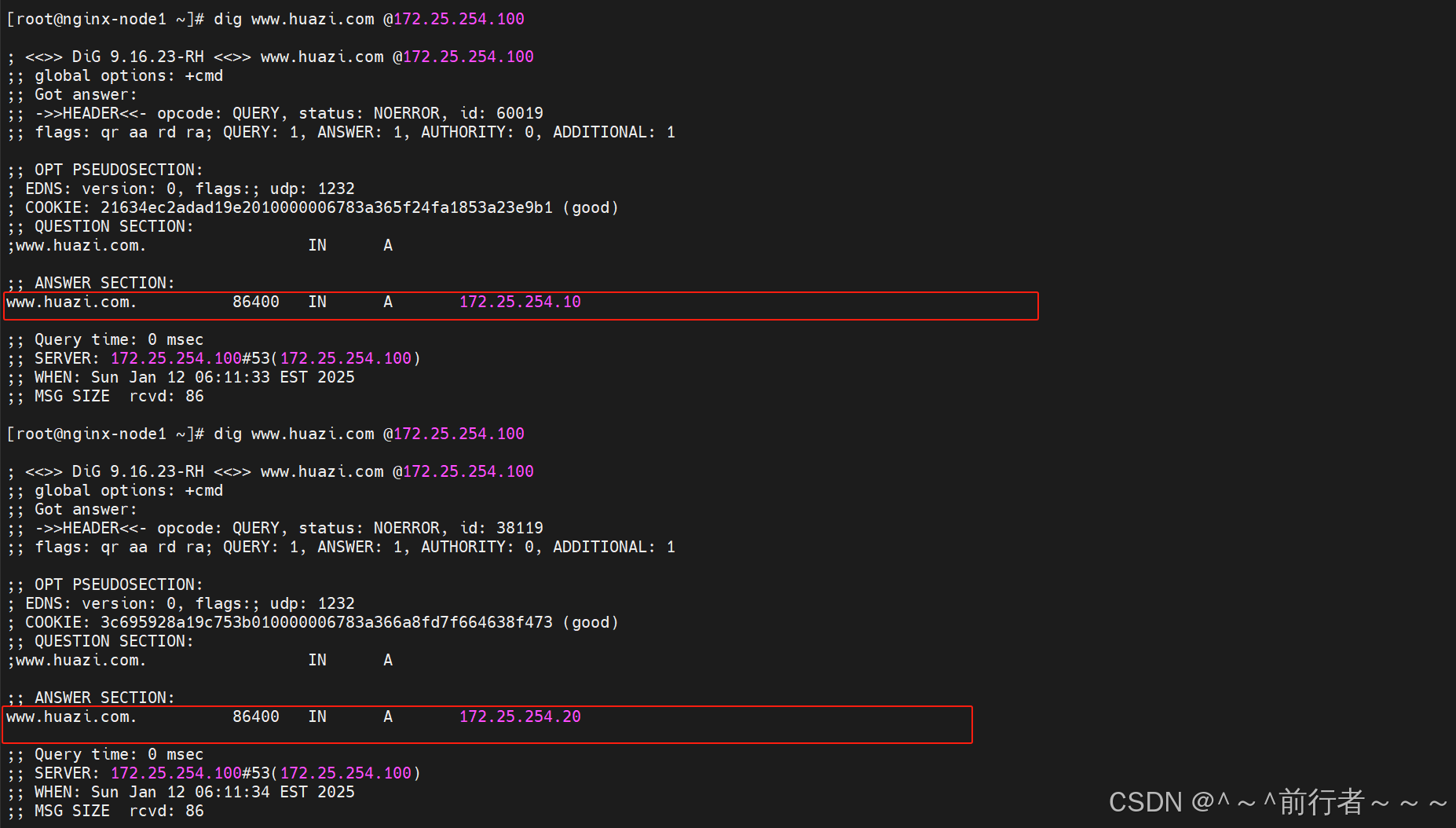Click header id 60019 text
This screenshot has height=828, width=1456.
(x=502, y=113)
